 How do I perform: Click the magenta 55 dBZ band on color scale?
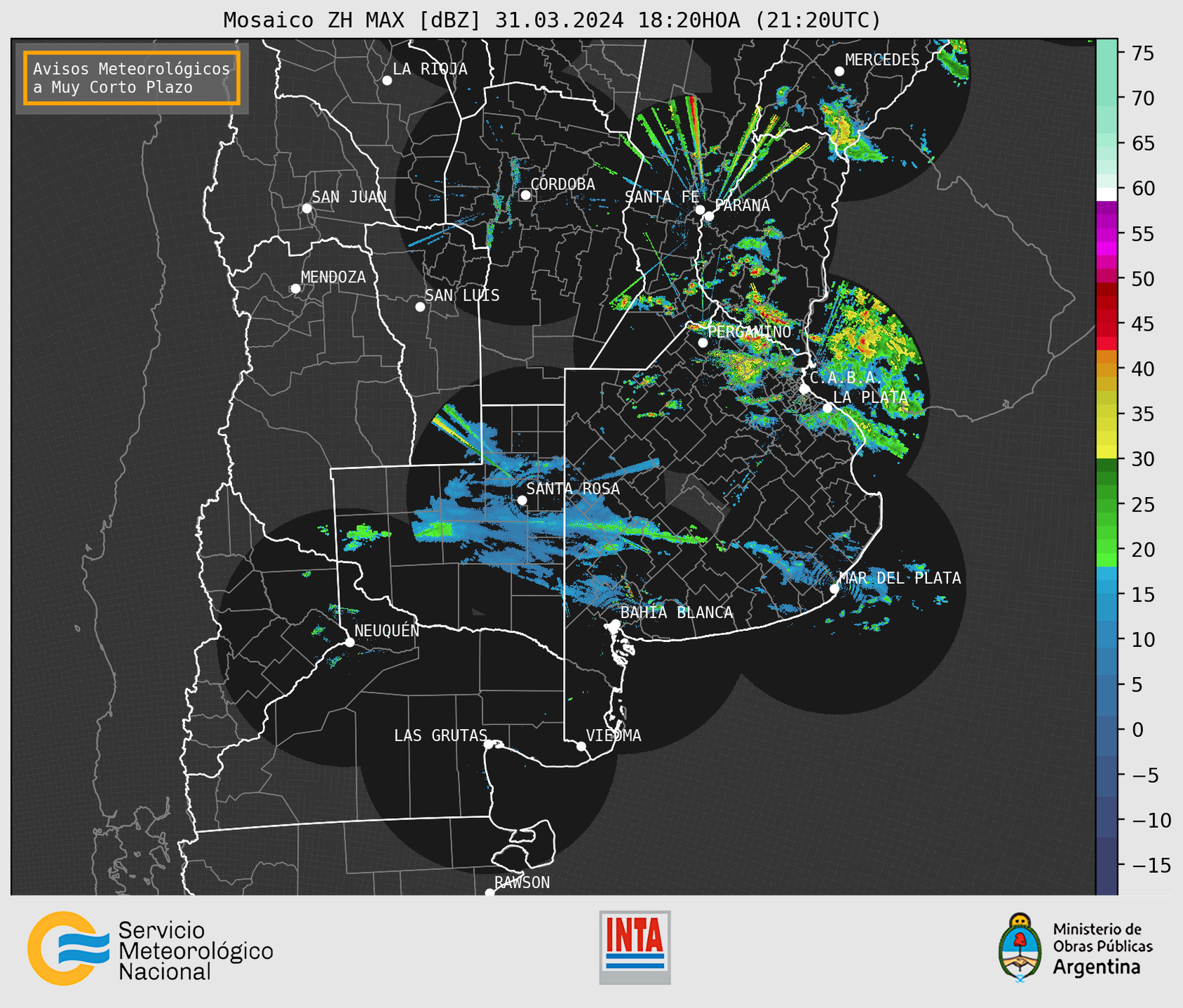[1107, 233]
